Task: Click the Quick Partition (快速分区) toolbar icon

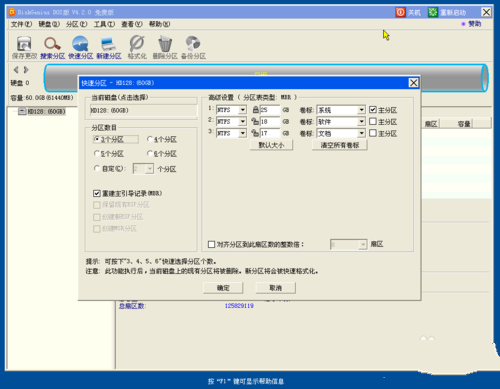Action: [80, 44]
